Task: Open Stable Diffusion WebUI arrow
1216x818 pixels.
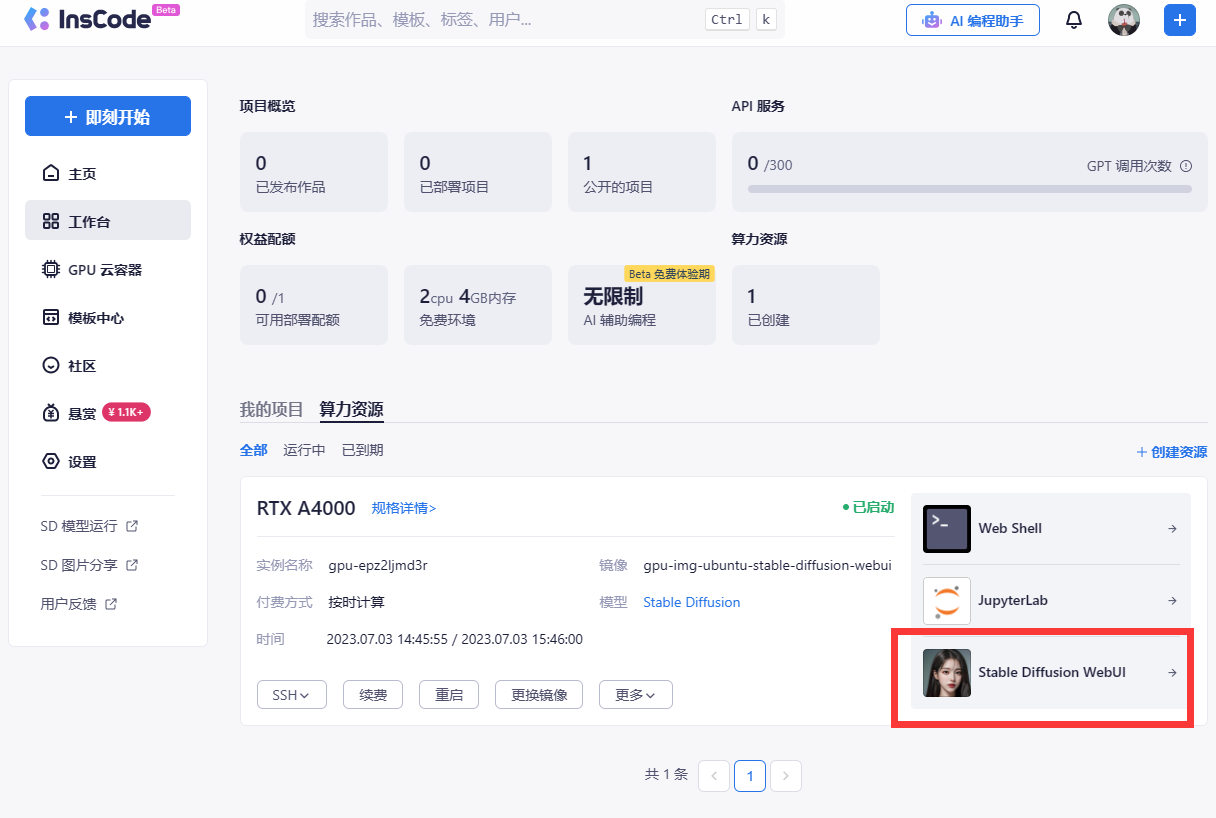Action: click(x=1172, y=673)
